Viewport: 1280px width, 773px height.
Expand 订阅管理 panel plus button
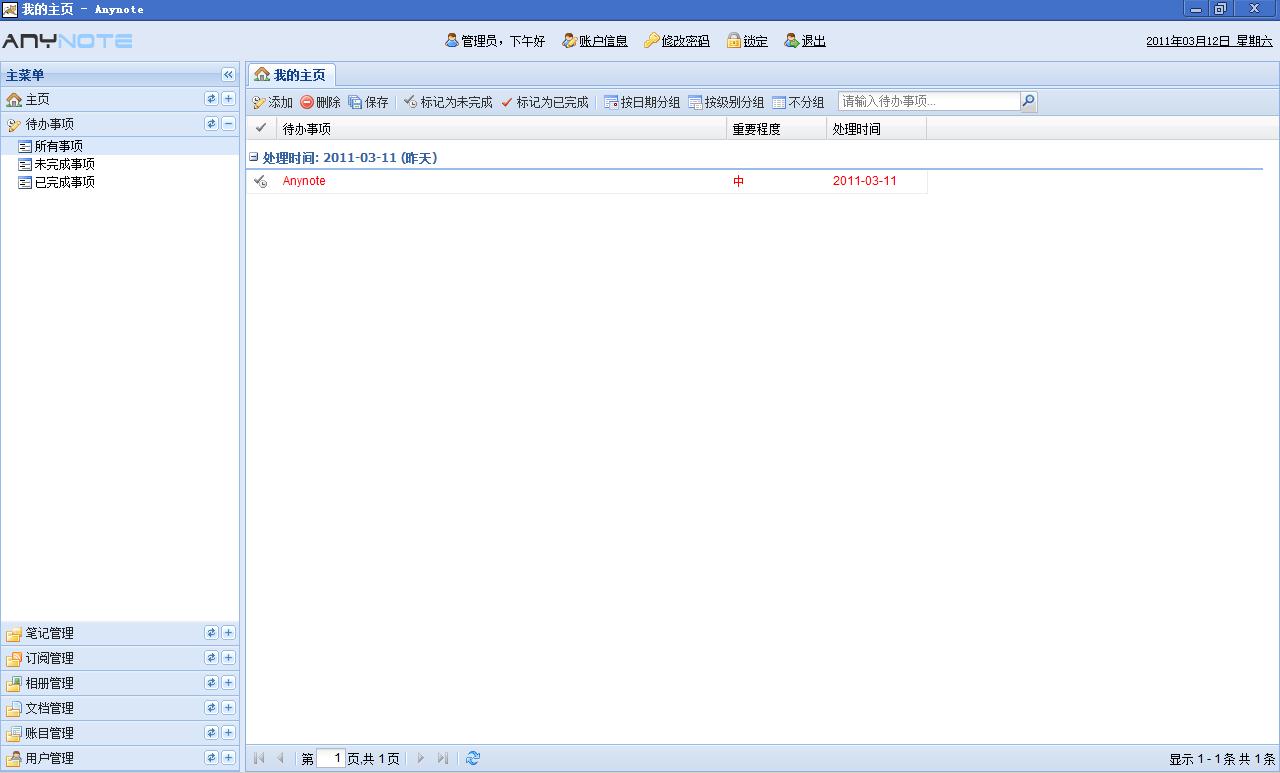pyautogui.click(x=228, y=657)
